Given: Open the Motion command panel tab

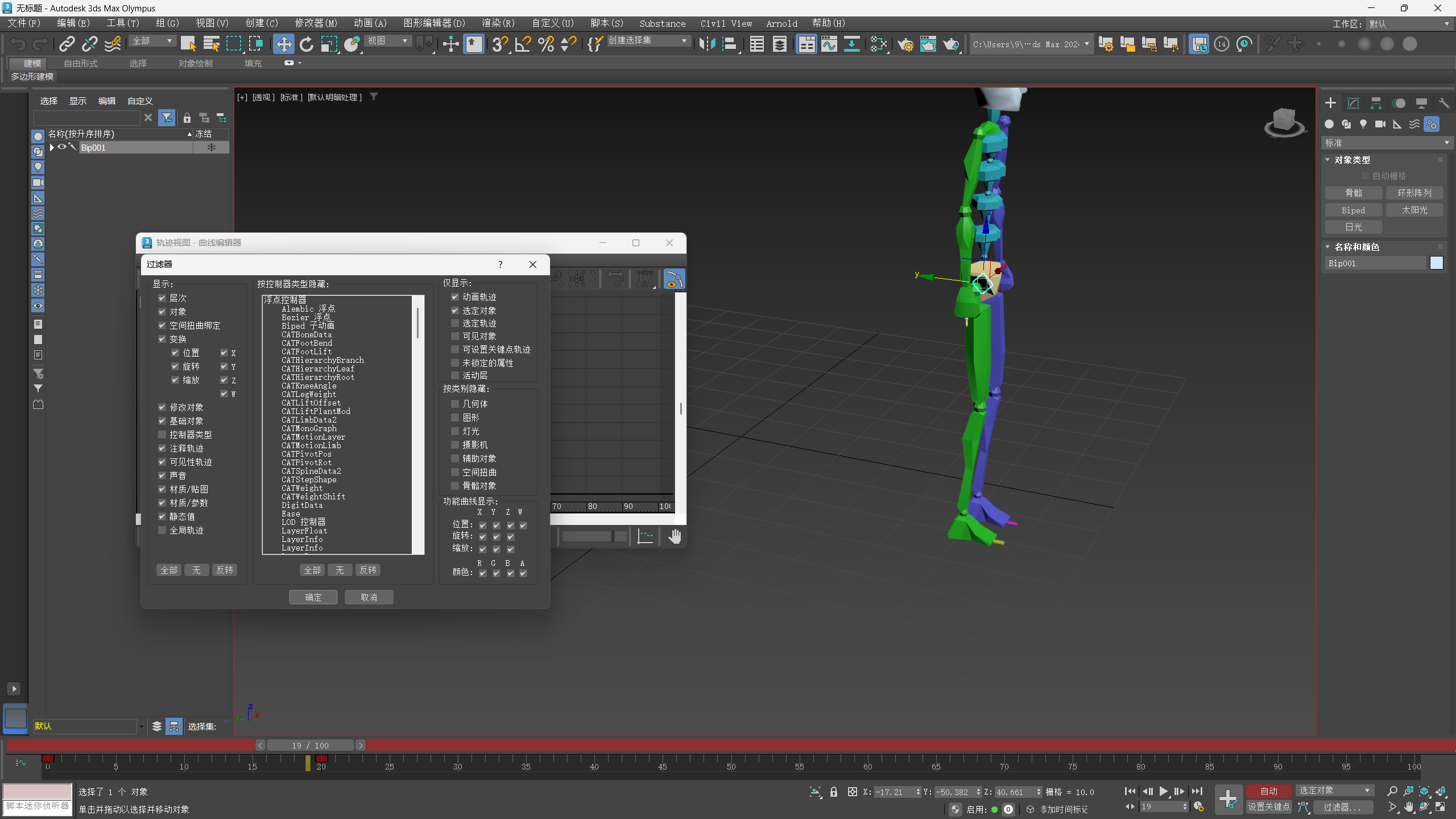Looking at the screenshot, I should coord(1399,103).
